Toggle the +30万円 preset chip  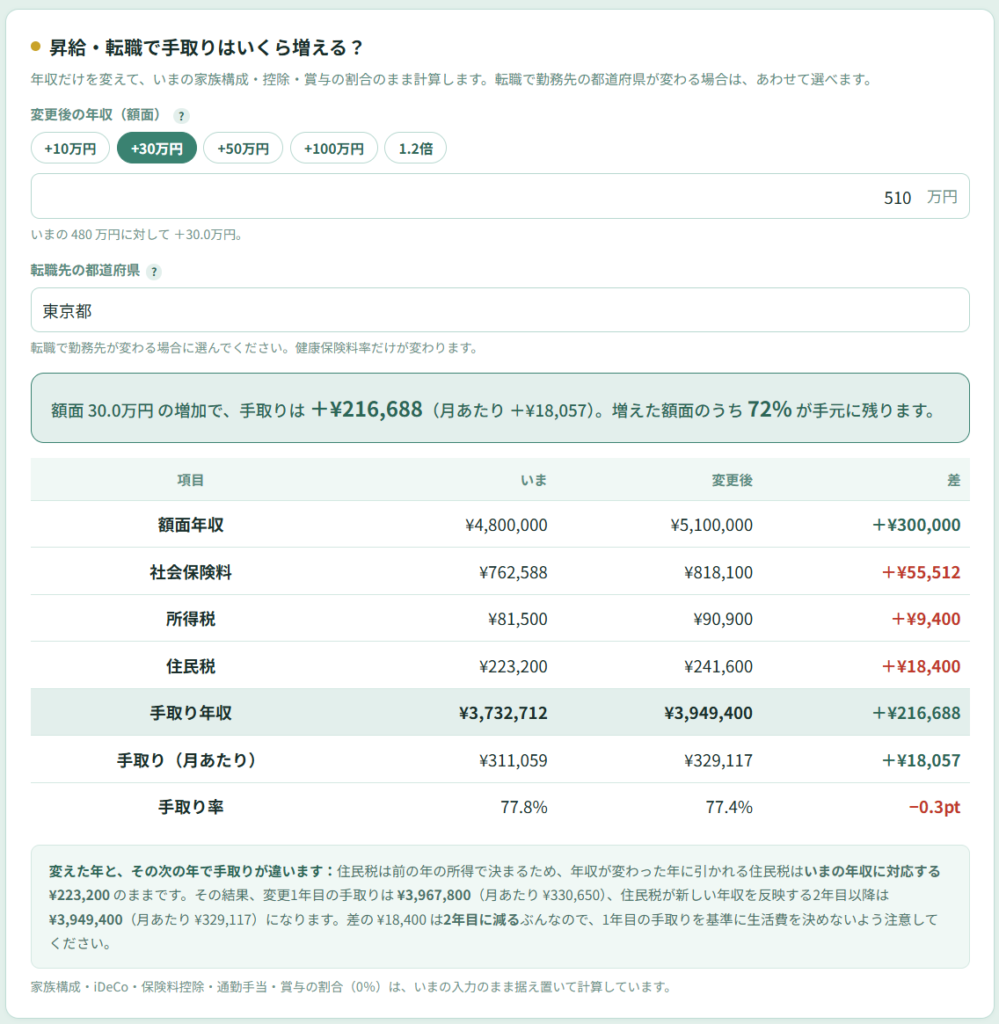(157, 148)
